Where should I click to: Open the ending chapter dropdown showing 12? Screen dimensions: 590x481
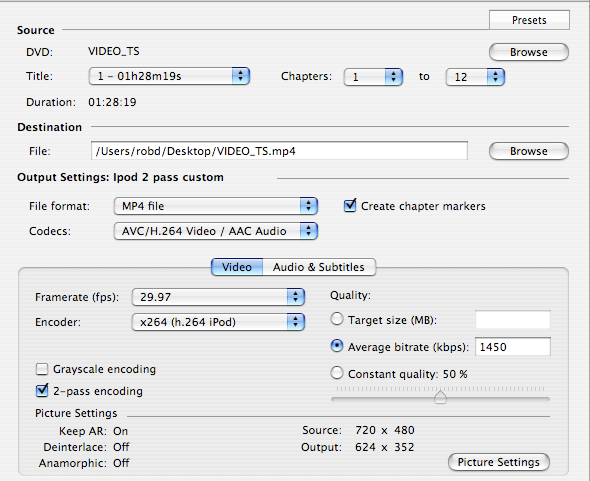(x=475, y=77)
